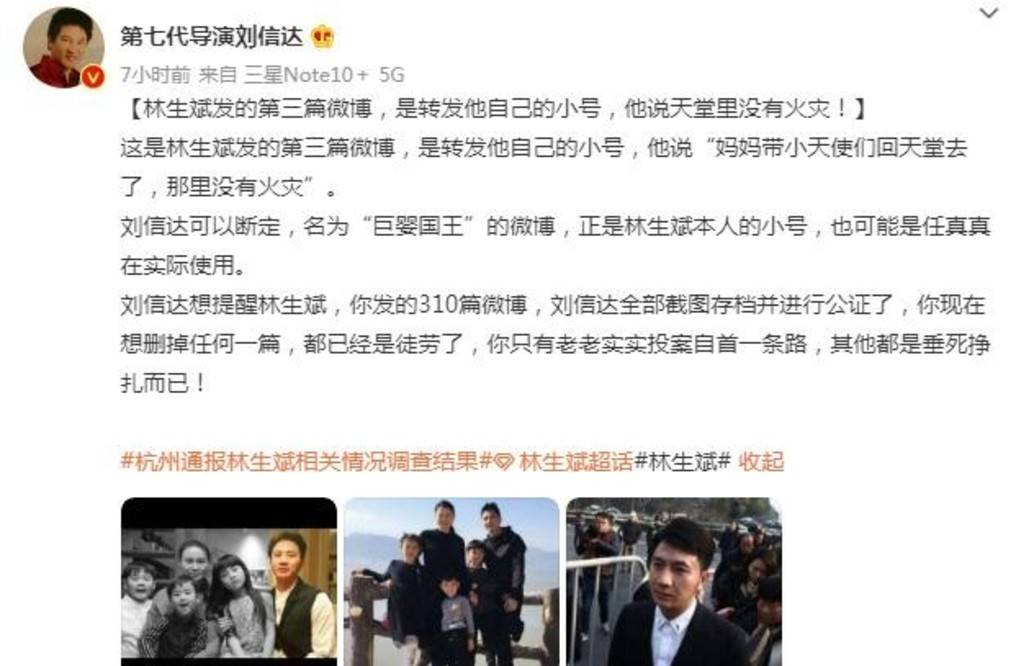Image resolution: width=1016 pixels, height=666 pixels.
Task: Click the post's second paragraph, about 巨婴国王
Action: [555, 246]
